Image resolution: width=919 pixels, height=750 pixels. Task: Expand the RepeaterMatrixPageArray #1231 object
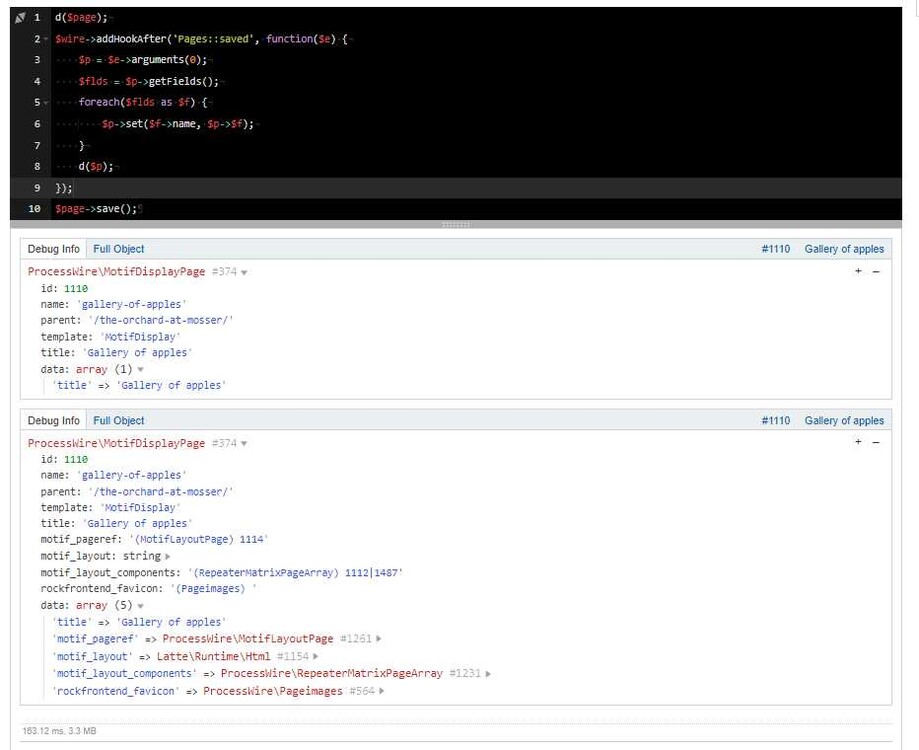pos(488,674)
